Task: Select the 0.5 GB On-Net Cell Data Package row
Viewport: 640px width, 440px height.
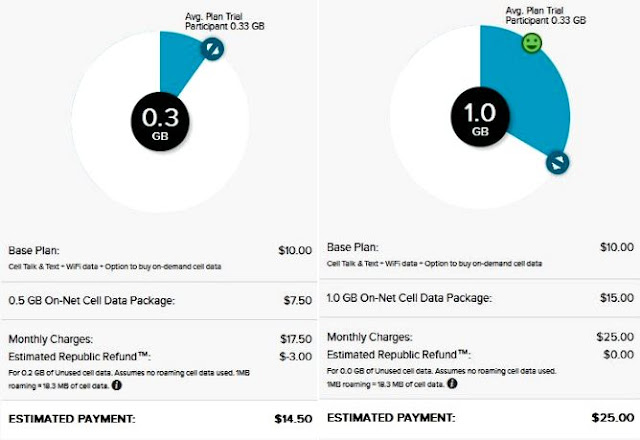Action: [x=160, y=300]
